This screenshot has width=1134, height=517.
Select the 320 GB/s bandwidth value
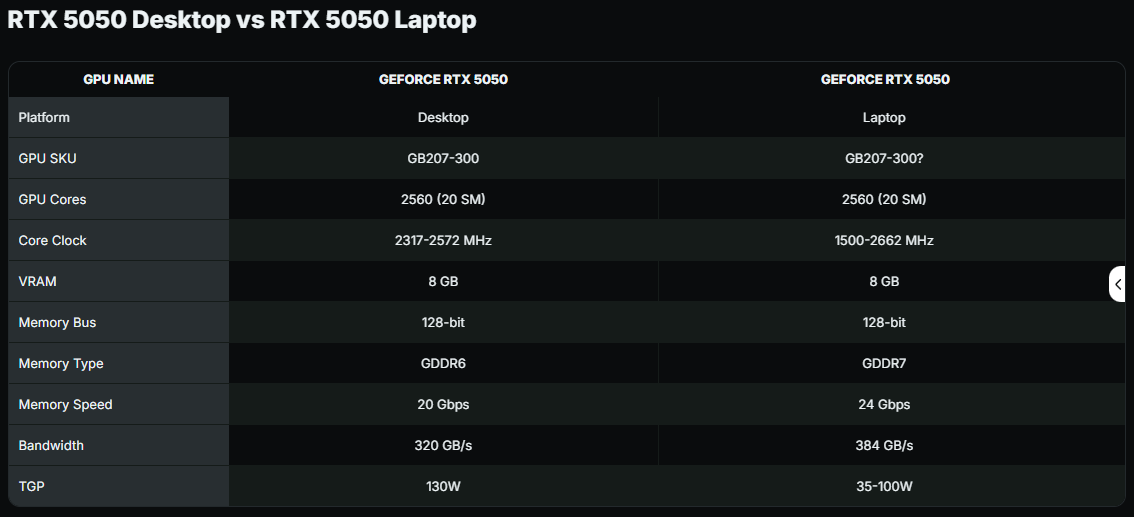[443, 445]
